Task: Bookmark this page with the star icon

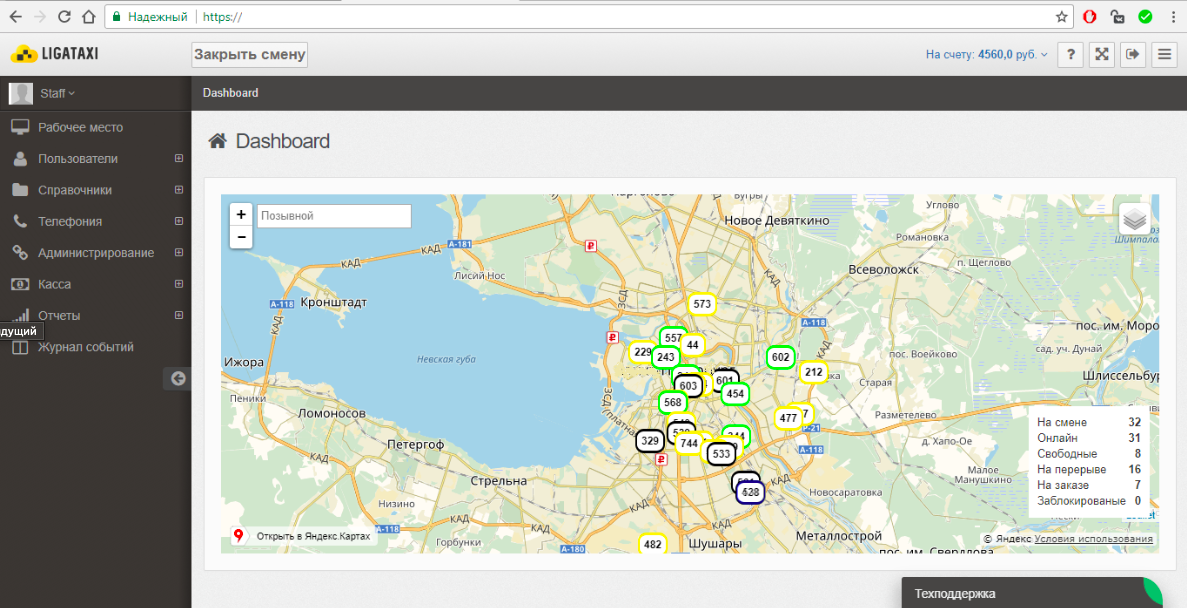Action: coord(1062,17)
